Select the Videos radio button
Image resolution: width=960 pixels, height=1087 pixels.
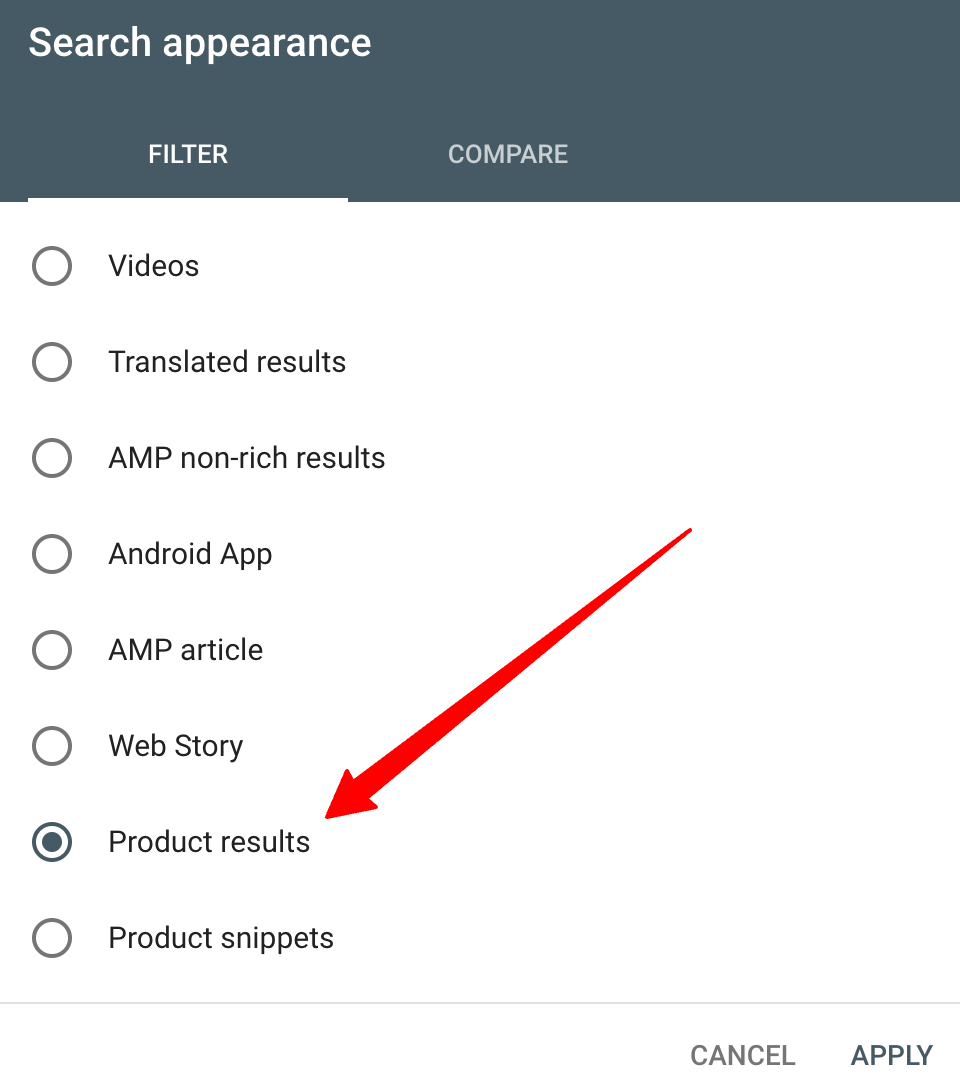coord(52,266)
